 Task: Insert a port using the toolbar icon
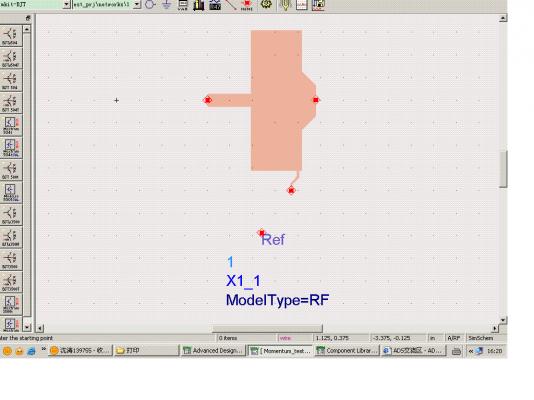pyautogui.click(x=150, y=4)
